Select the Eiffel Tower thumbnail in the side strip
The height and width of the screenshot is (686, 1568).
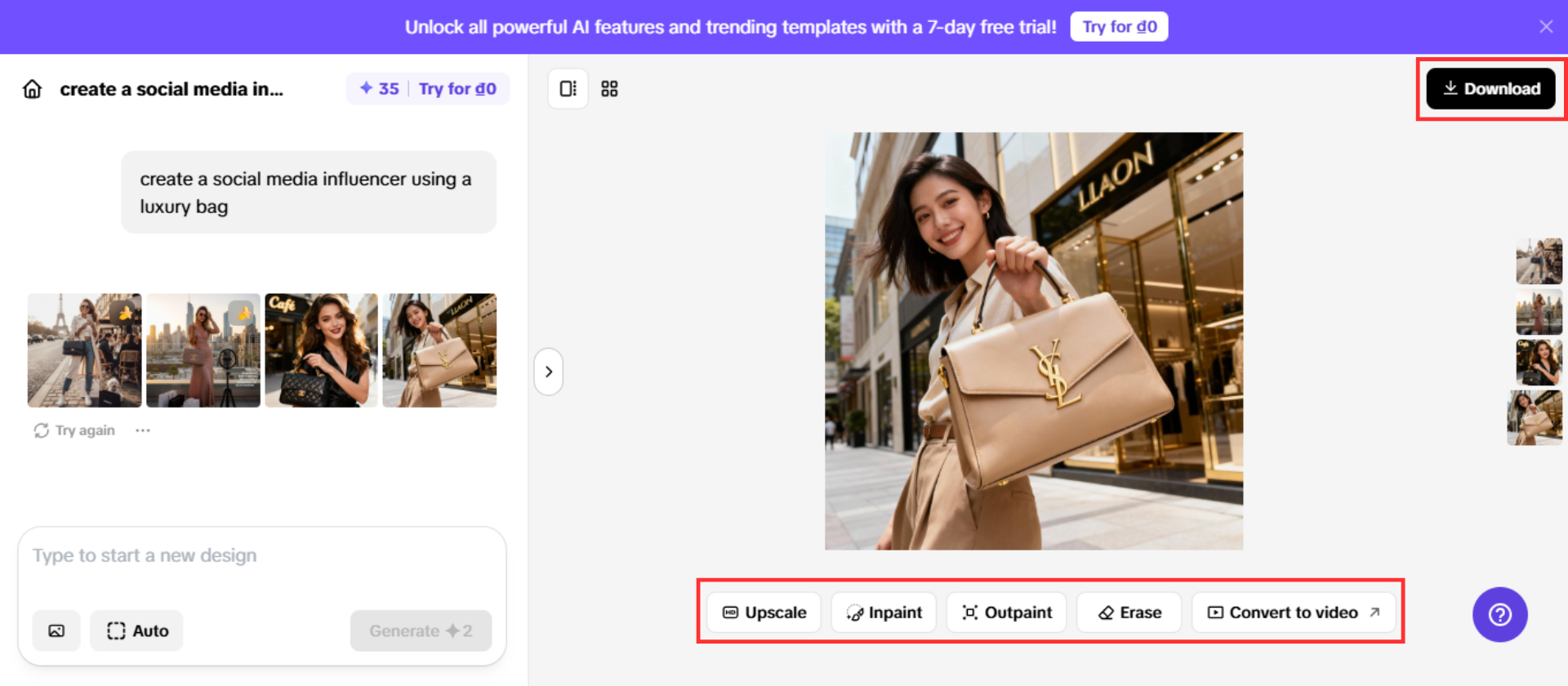click(x=1539, y=261)
